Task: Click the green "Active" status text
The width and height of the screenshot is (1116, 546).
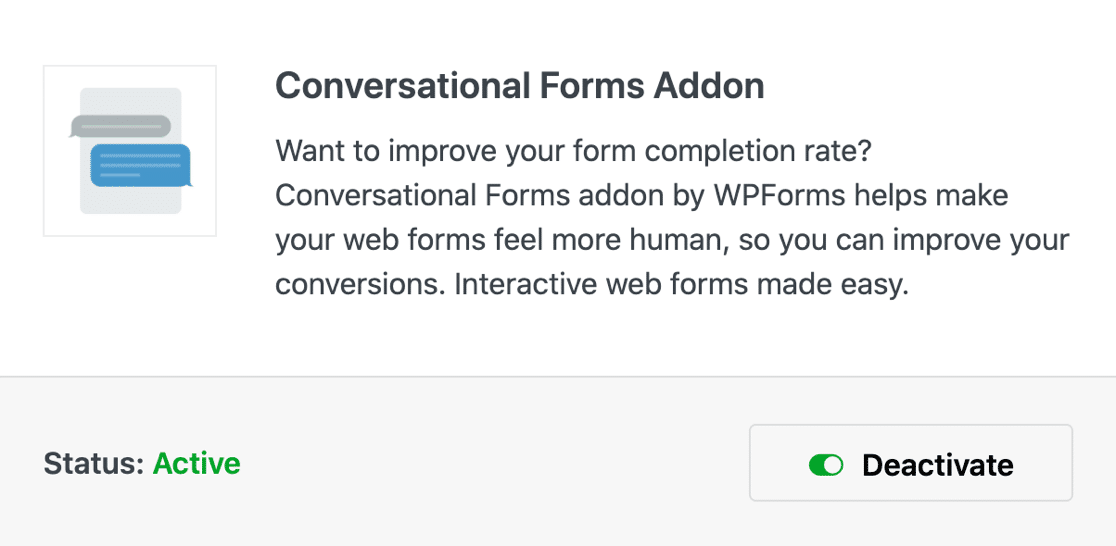Action: click(196, 464)
